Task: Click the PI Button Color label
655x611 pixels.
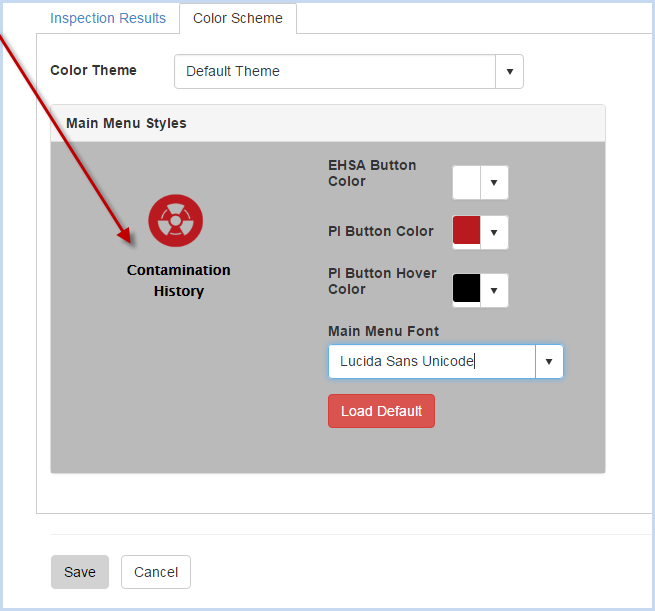Action: [x=381, y=231]
